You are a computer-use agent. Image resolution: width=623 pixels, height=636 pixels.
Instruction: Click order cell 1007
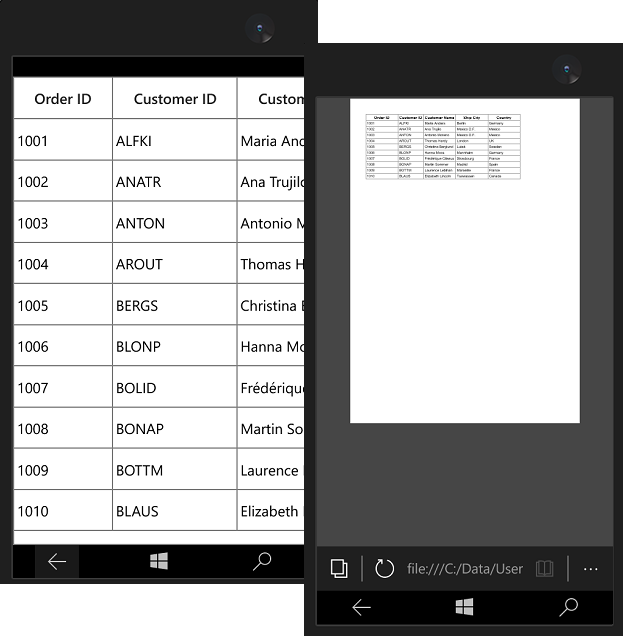click(x=63, y=387)
